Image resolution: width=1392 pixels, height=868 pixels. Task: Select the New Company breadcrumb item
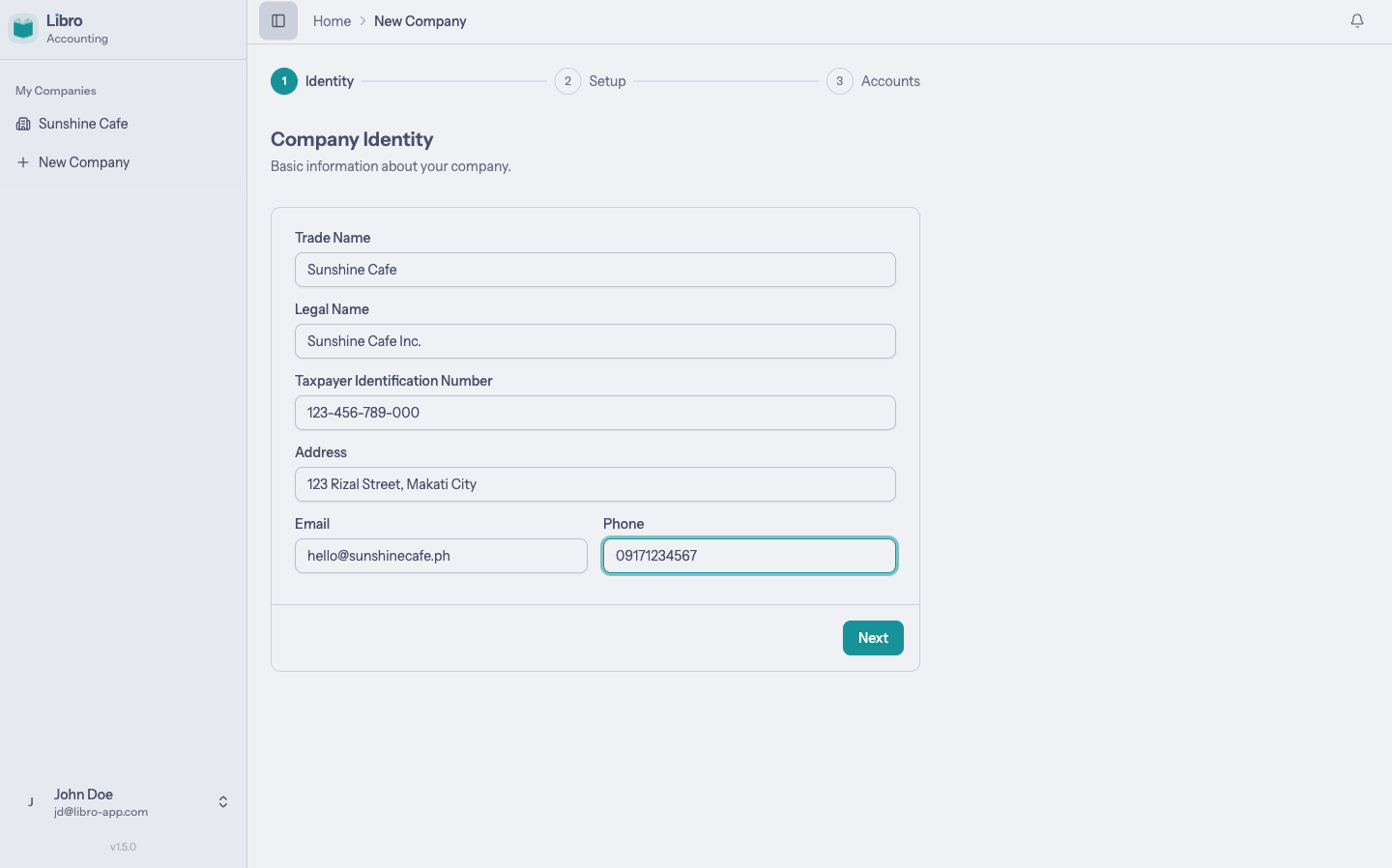coord(420,20)
